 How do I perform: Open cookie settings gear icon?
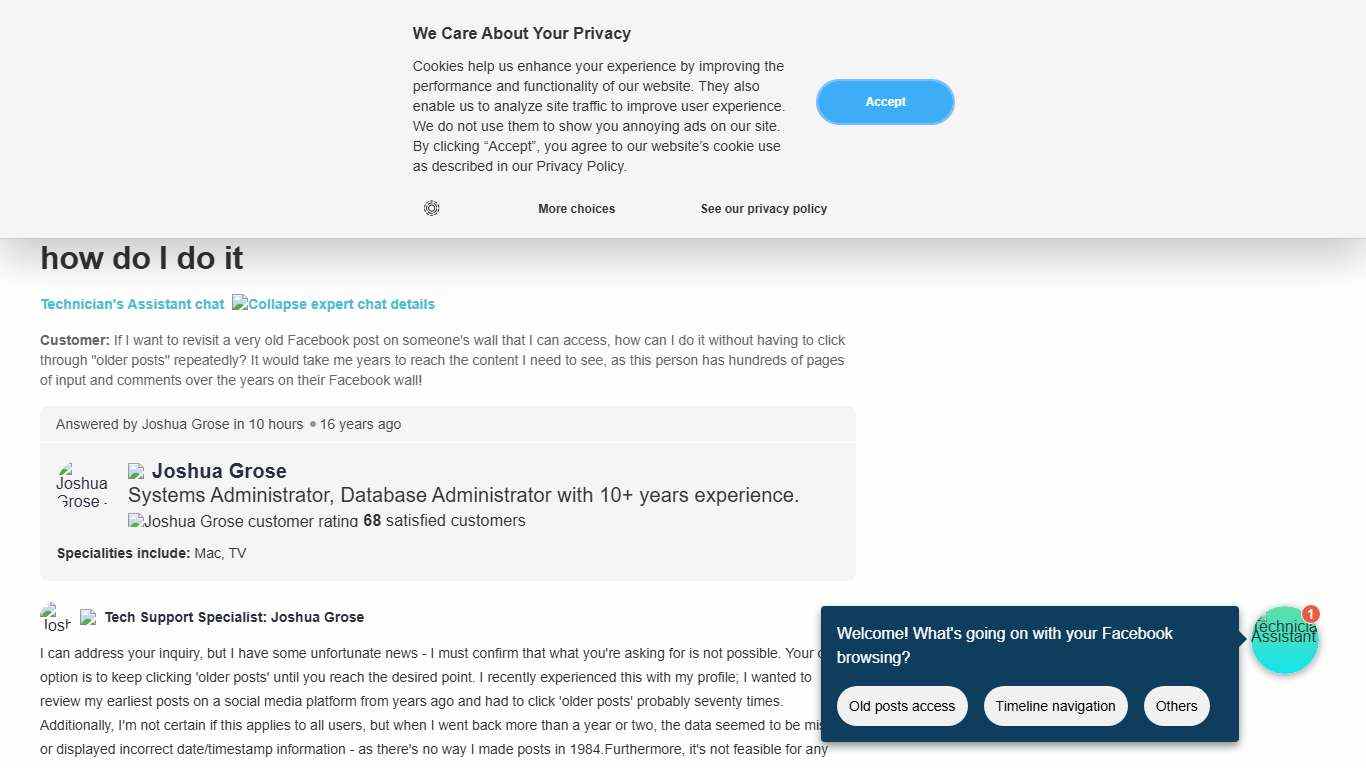431,208
